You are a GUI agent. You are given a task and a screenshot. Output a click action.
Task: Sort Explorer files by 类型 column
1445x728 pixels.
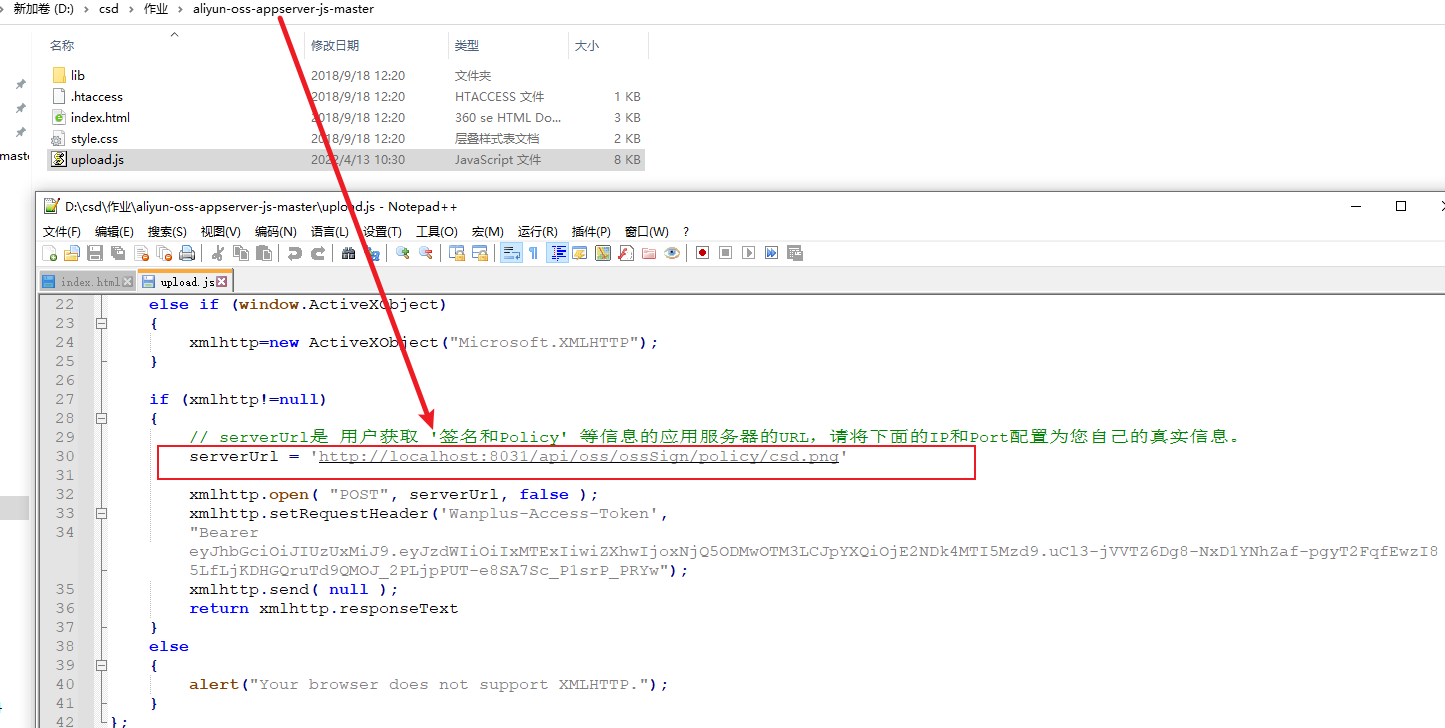(467, 45)
